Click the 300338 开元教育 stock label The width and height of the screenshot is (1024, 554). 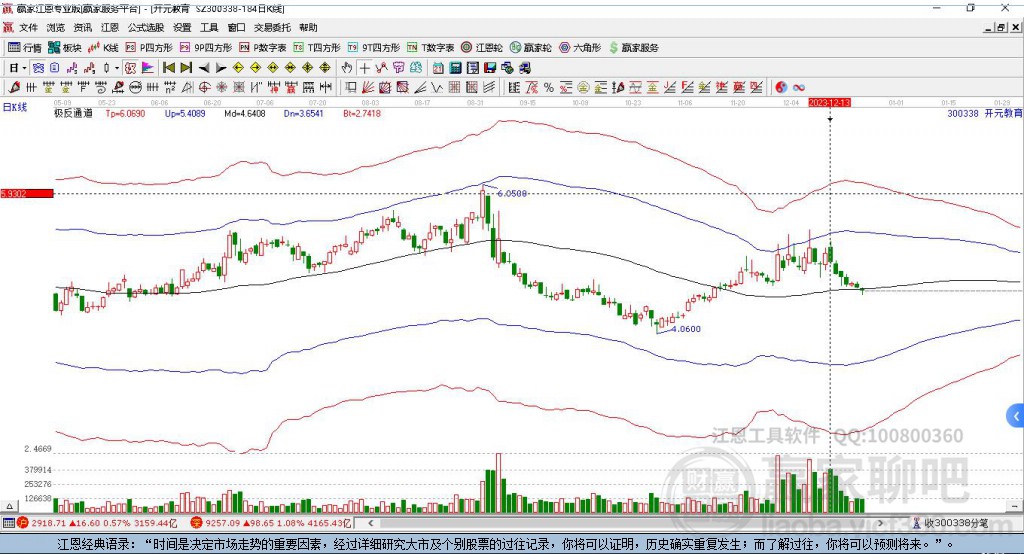985,113
